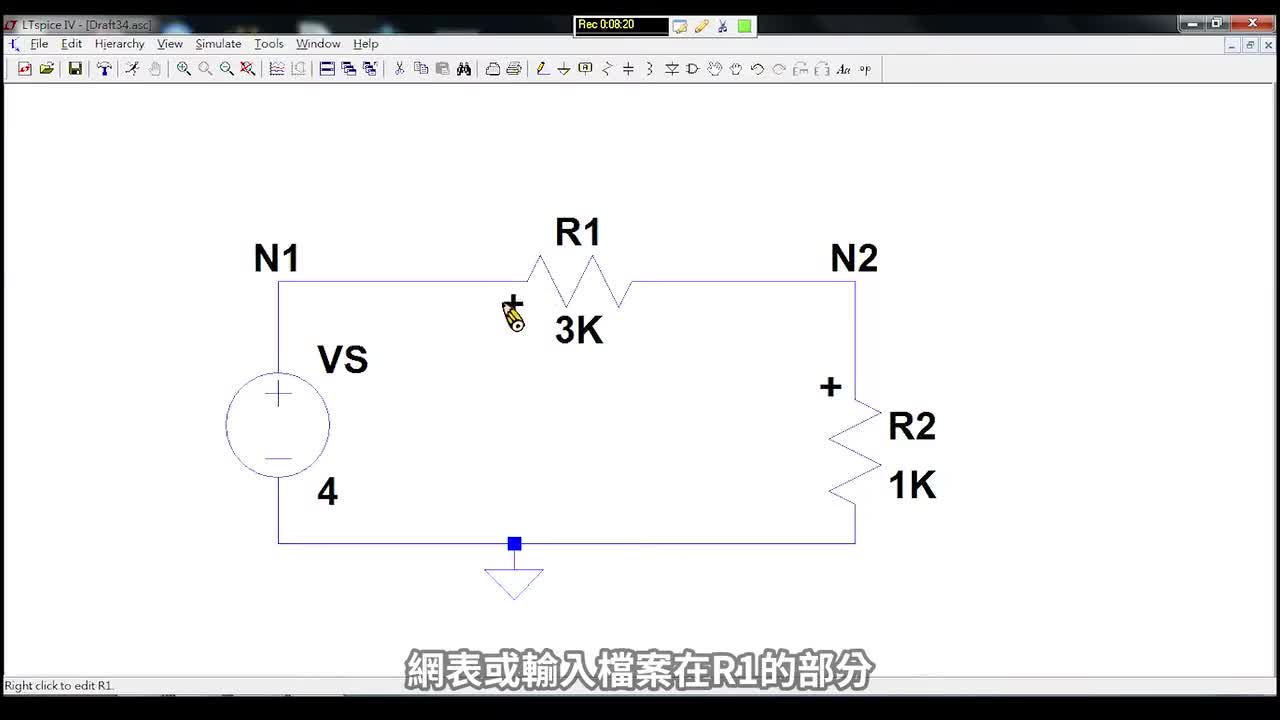Click the Open file folder icon
Image resolution: width=1280 pixels, height=720 pixels.
tap(47, 69)
